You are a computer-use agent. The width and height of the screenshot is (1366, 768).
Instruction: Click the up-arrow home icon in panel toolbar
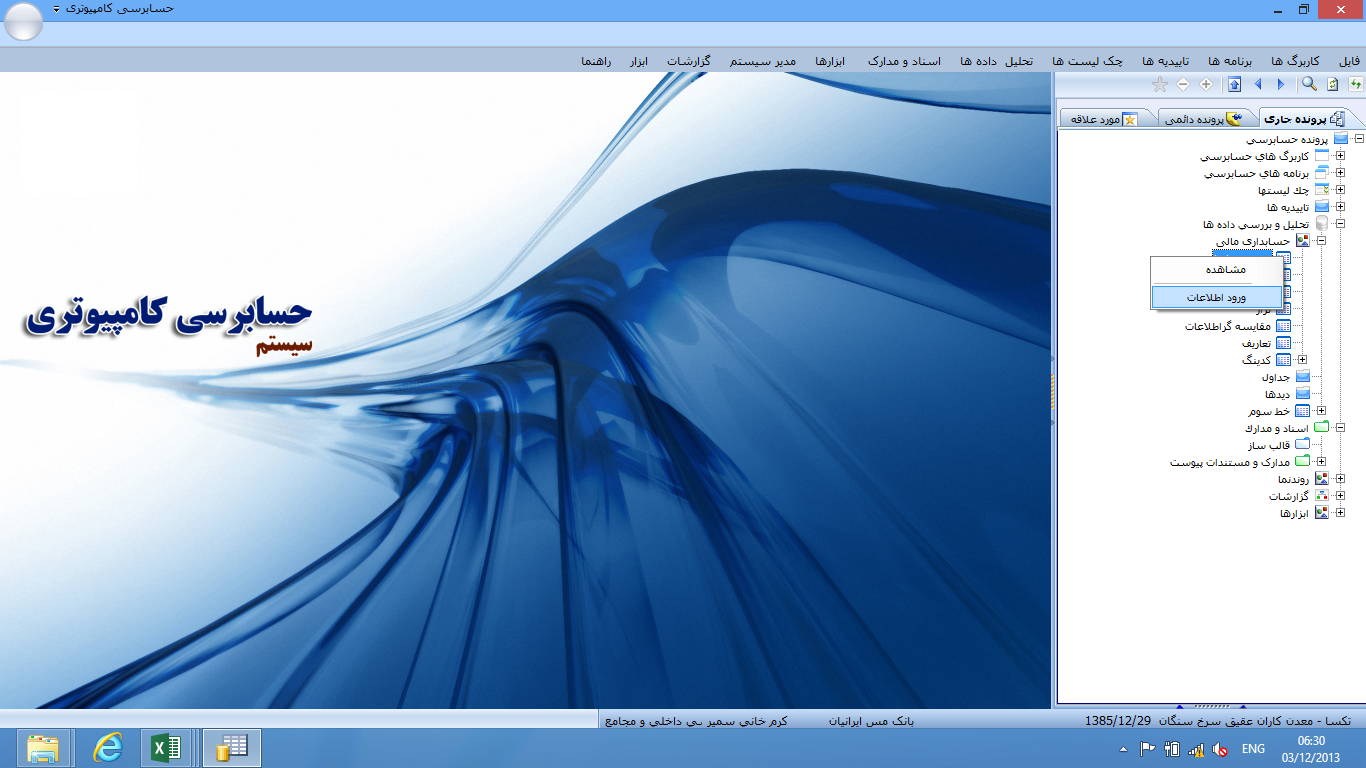click(1235, 85)
